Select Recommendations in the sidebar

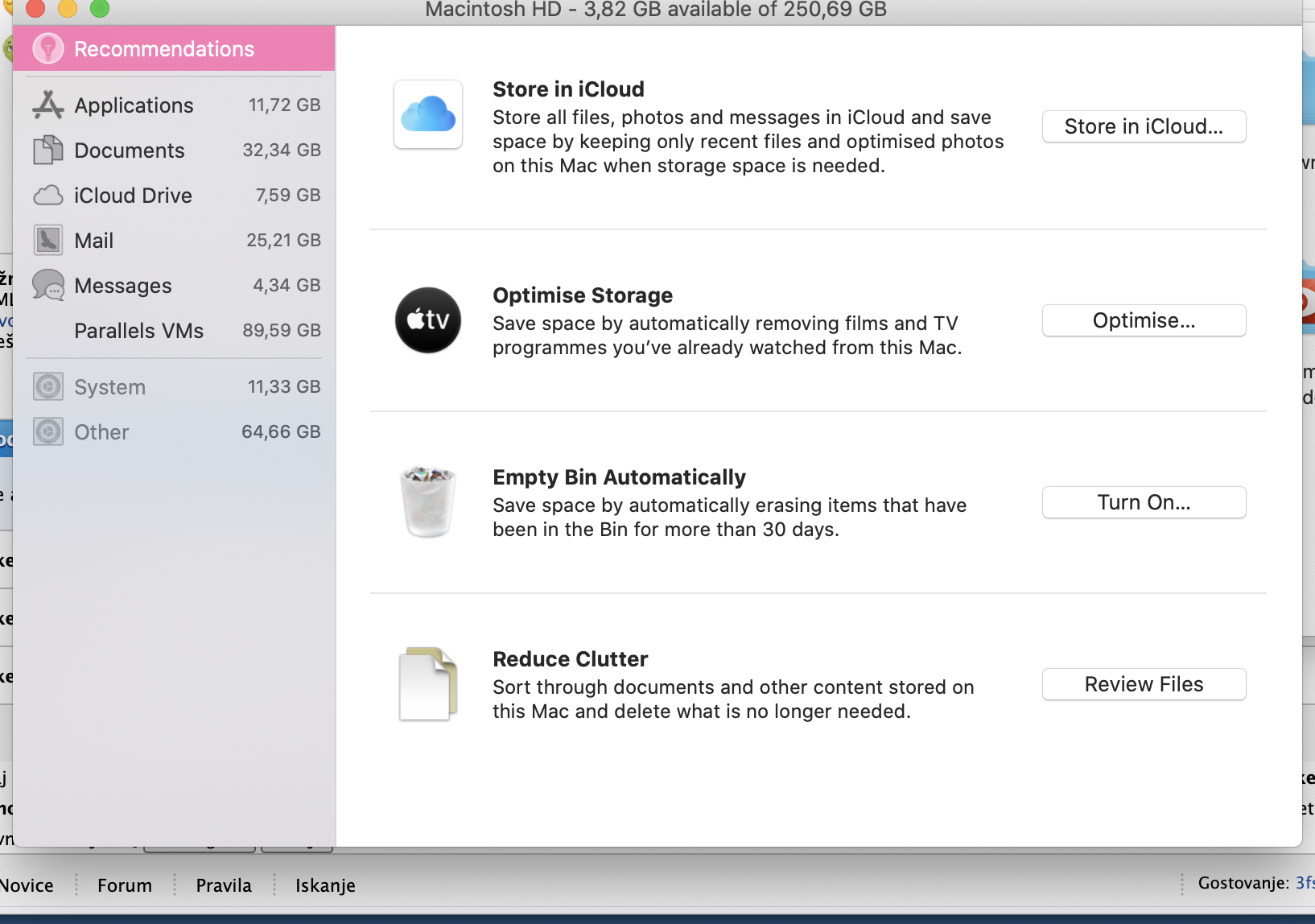tap(174, 49)
